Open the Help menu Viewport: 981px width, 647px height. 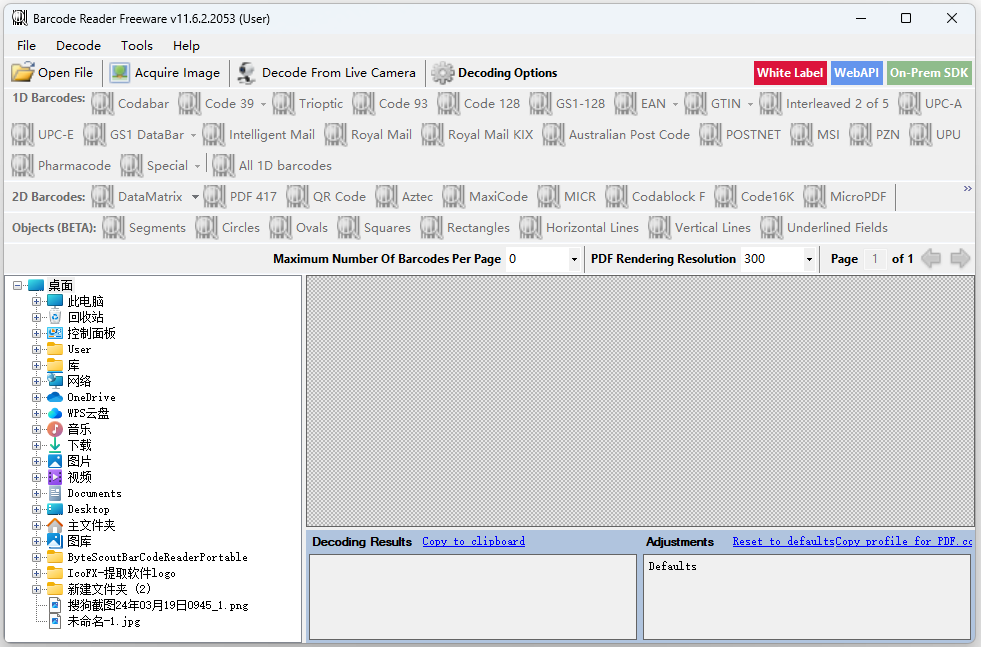point(186,46)
